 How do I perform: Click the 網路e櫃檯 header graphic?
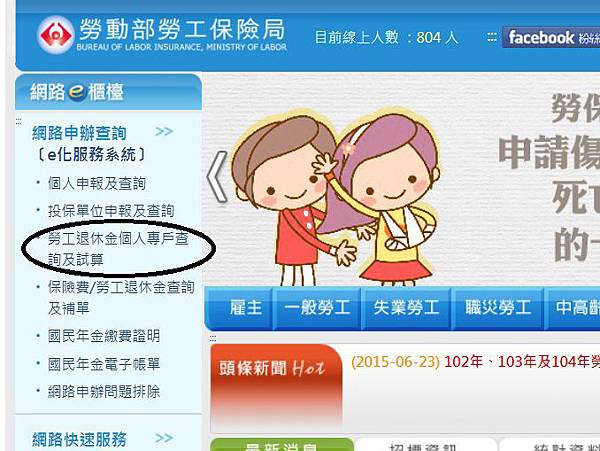click(x=108, y=92)
